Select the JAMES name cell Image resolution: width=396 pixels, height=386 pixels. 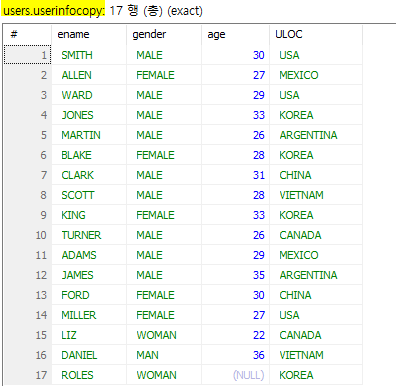(x=89, y=275)
